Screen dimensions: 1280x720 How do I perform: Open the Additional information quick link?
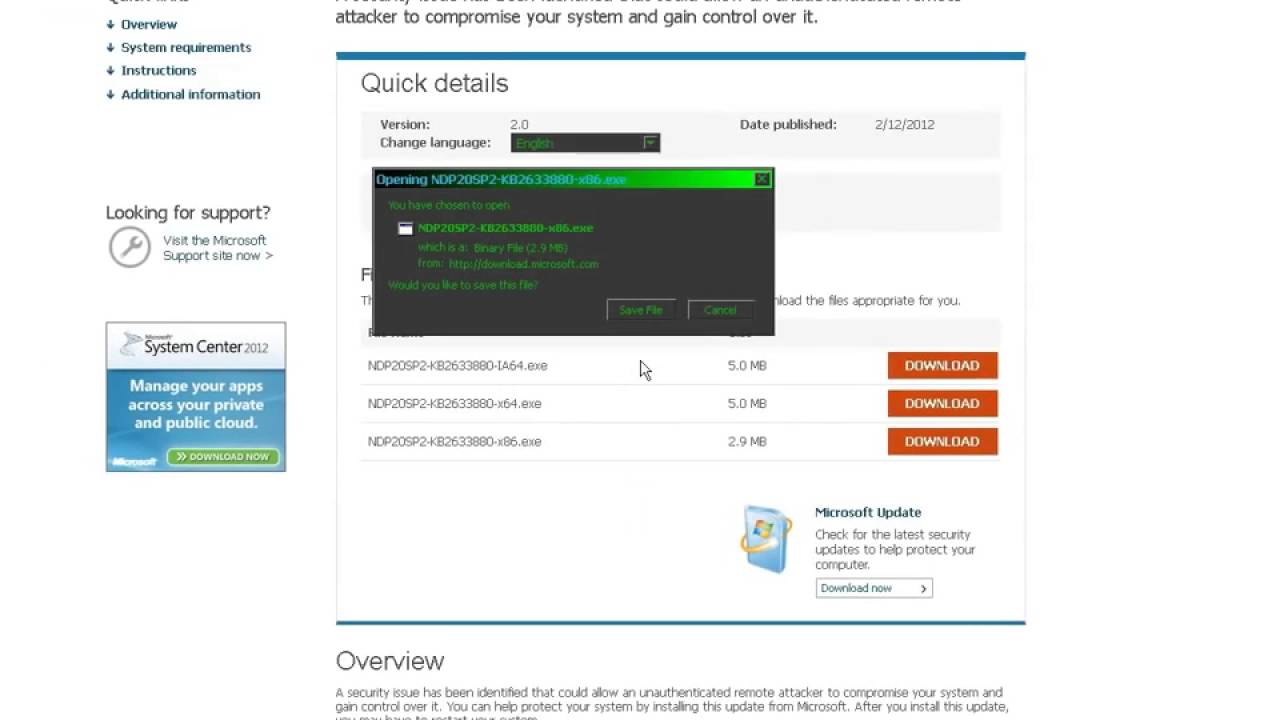click(x=190, y=94)
